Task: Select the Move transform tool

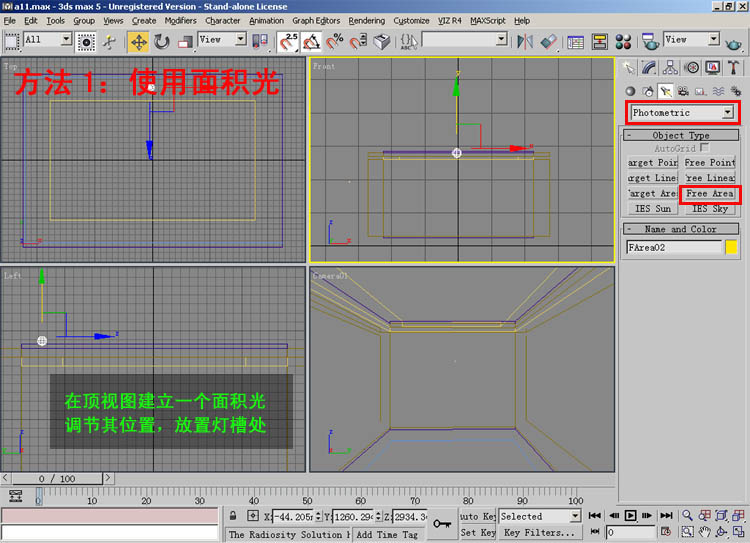Action: click(138, 41)
